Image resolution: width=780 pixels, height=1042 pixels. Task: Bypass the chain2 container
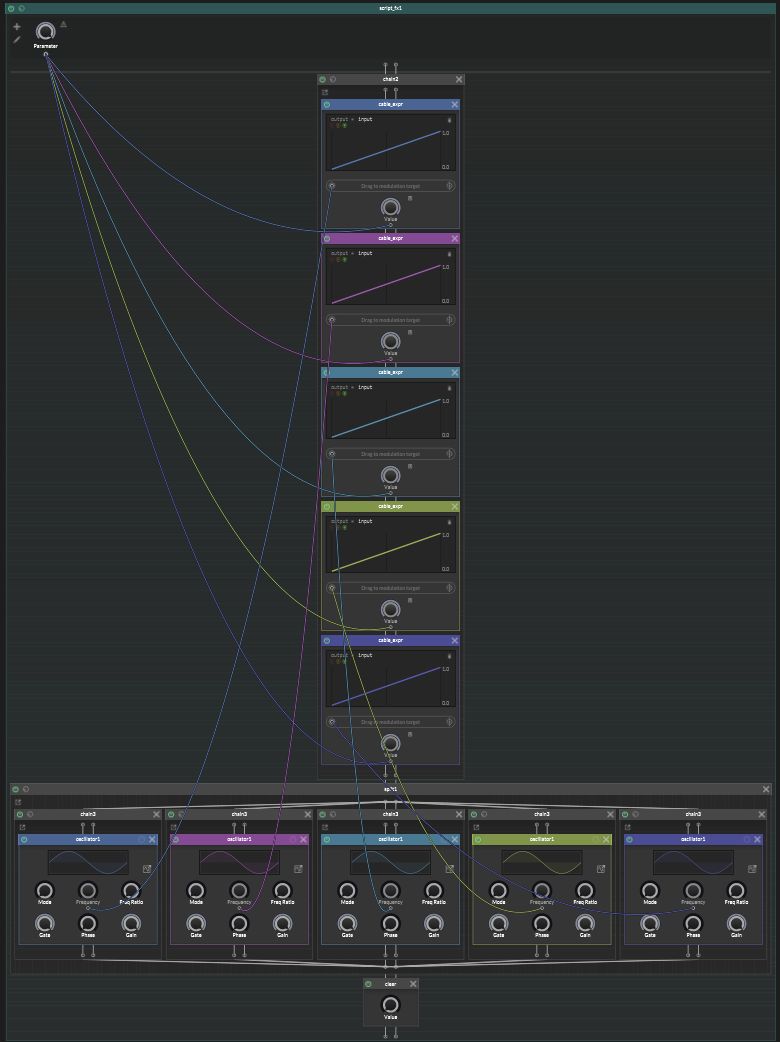[322, 79]
